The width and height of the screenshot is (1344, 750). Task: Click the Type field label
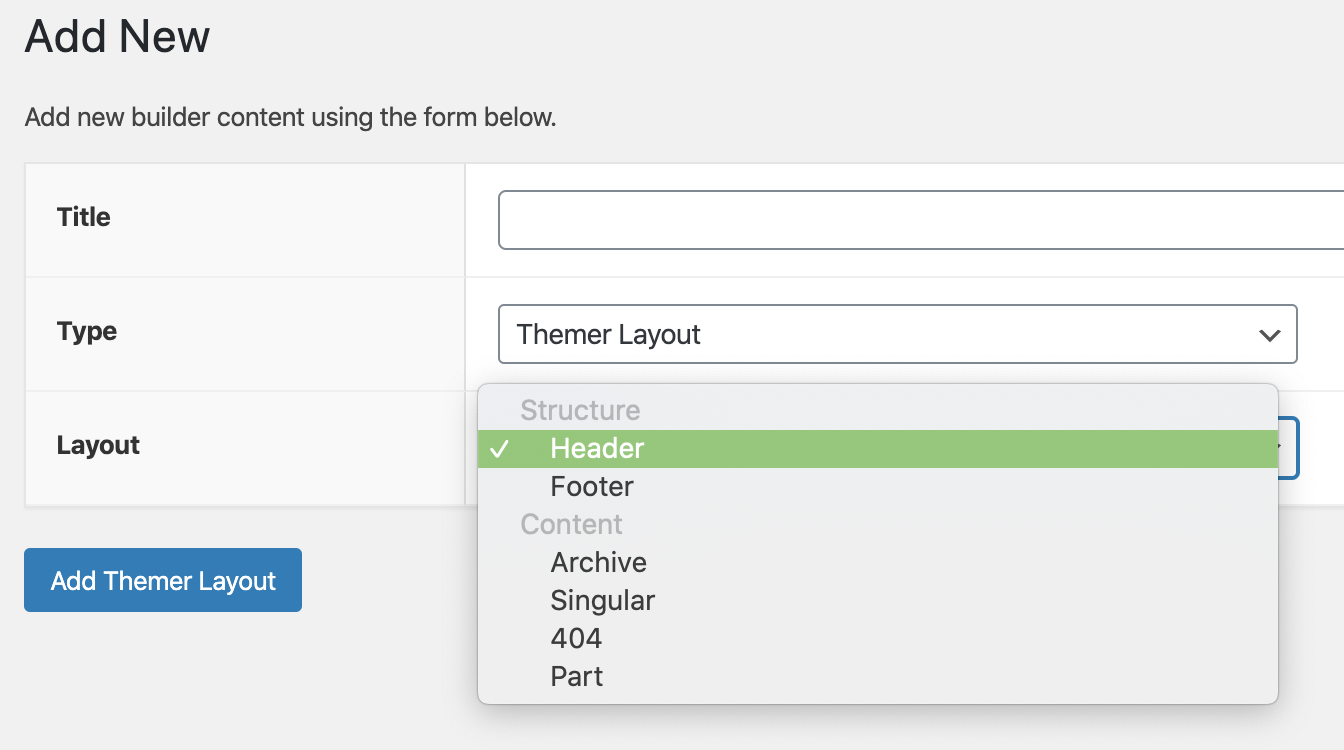tap(87, 331)
